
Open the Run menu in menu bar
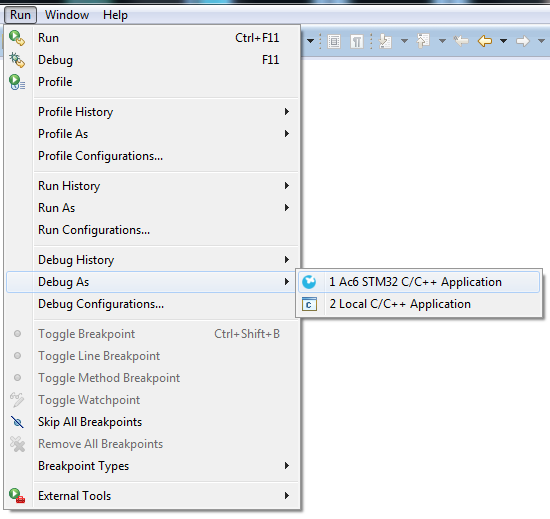(x=20, y=15)
